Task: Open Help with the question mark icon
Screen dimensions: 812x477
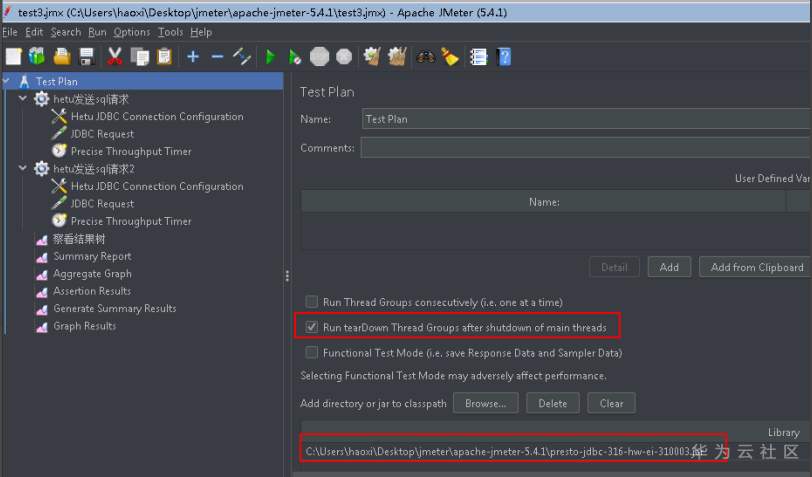Action: [503, 56]
